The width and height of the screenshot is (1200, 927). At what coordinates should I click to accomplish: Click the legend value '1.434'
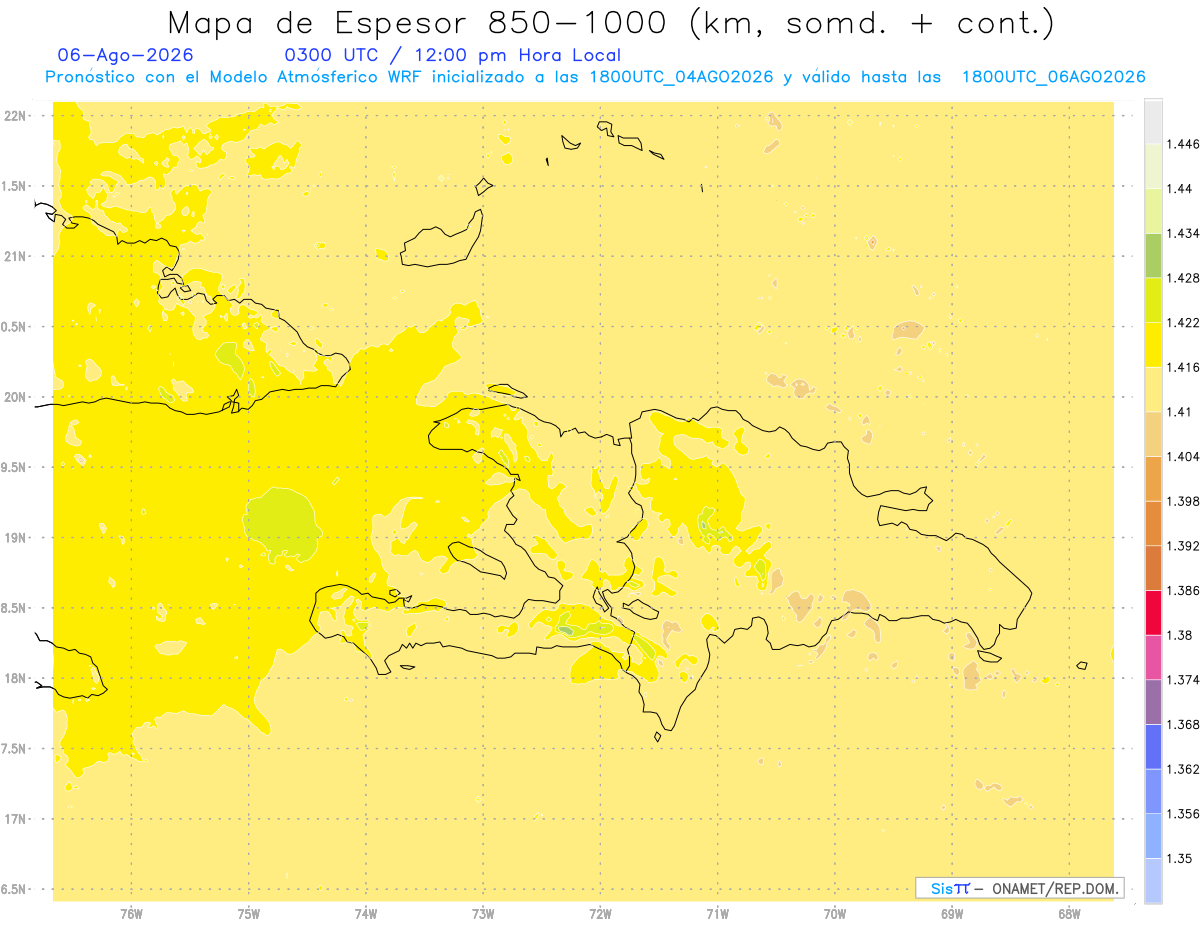click(1184, 234)
